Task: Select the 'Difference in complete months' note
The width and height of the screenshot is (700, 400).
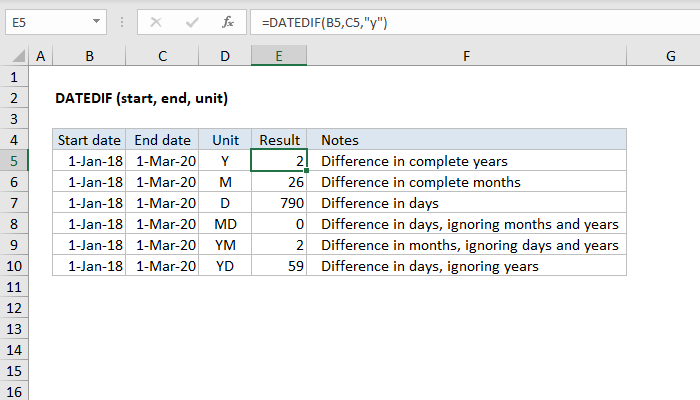Action: pos(420,182)
